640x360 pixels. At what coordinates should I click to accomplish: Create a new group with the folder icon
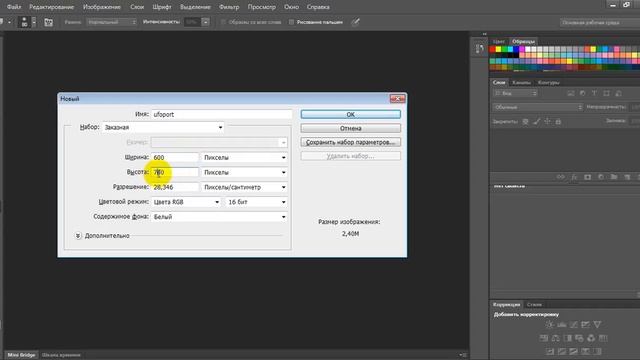(614, 177)
